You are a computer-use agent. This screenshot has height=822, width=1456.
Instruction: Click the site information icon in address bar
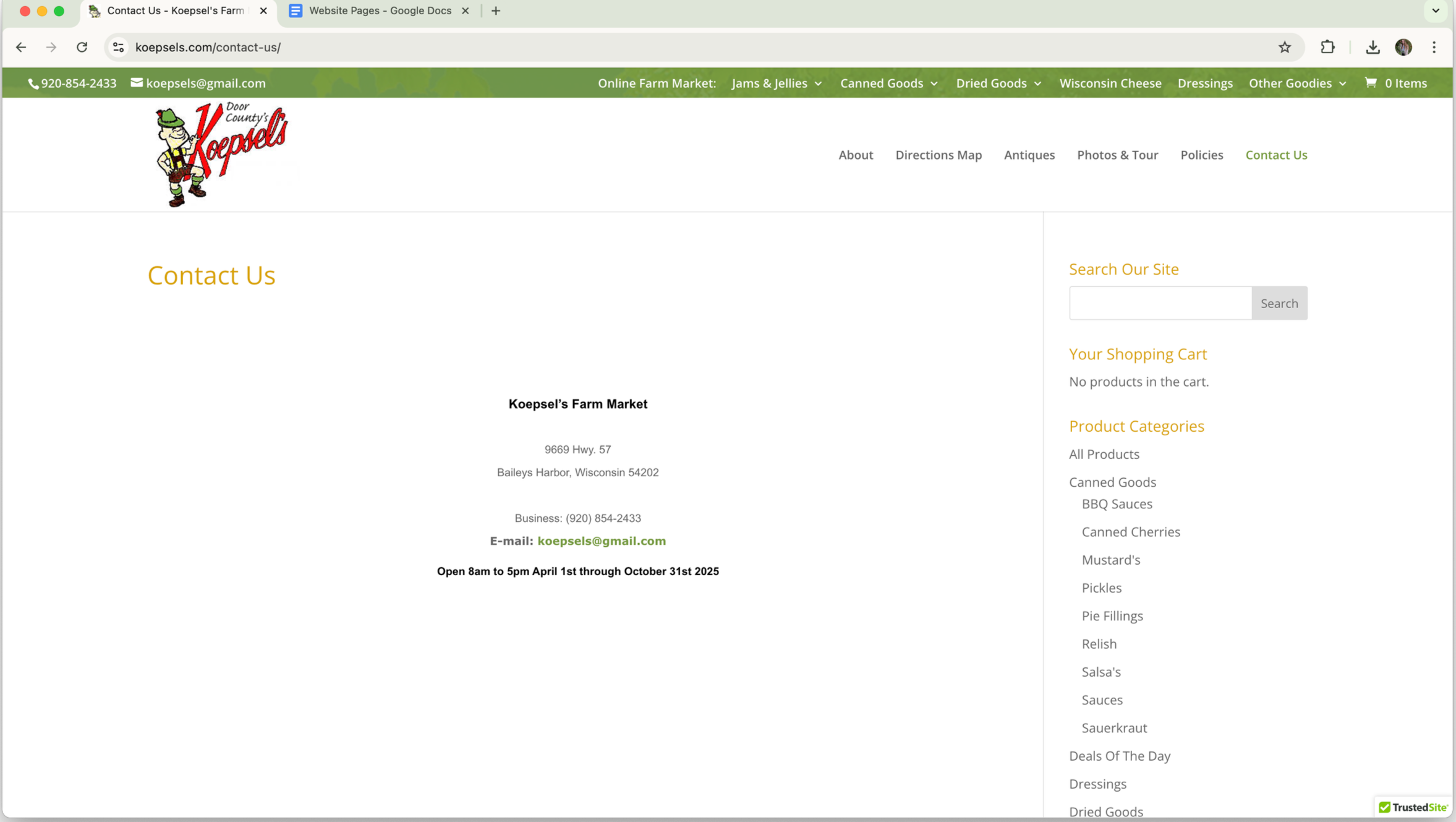[118, 47]
